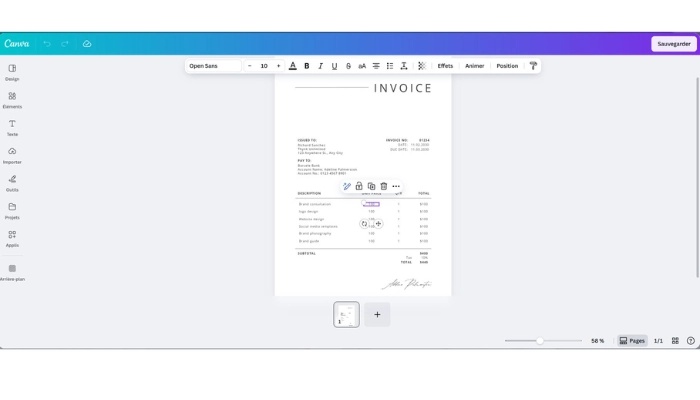
Task: Select the DESCRIPTION column header text
Action: pos(309,193)
